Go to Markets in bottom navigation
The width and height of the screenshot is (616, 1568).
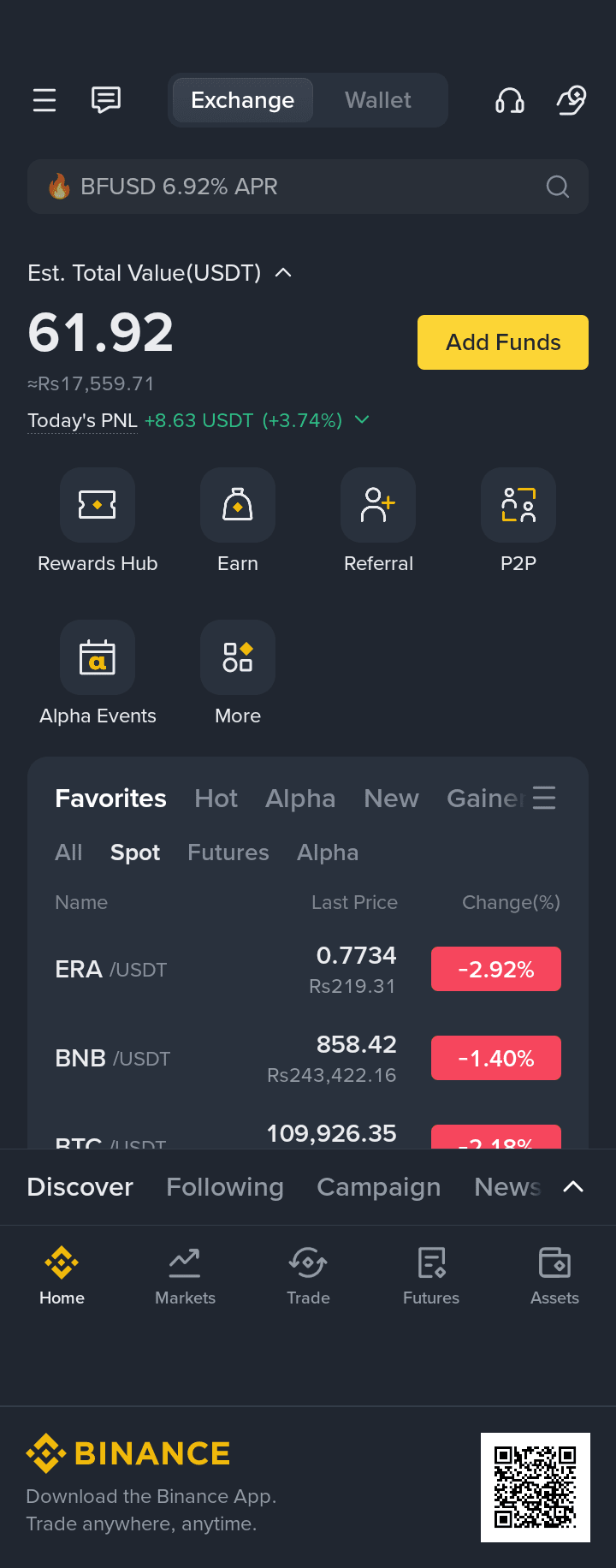[x=185, y=1275]
